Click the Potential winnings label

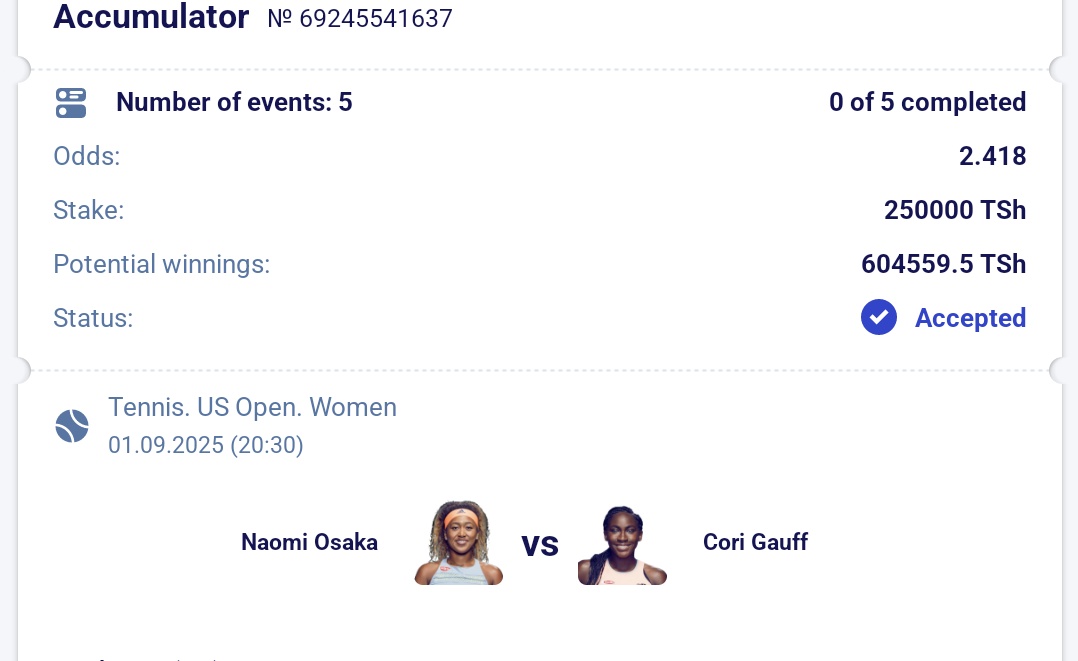click(x=162, y=264)
